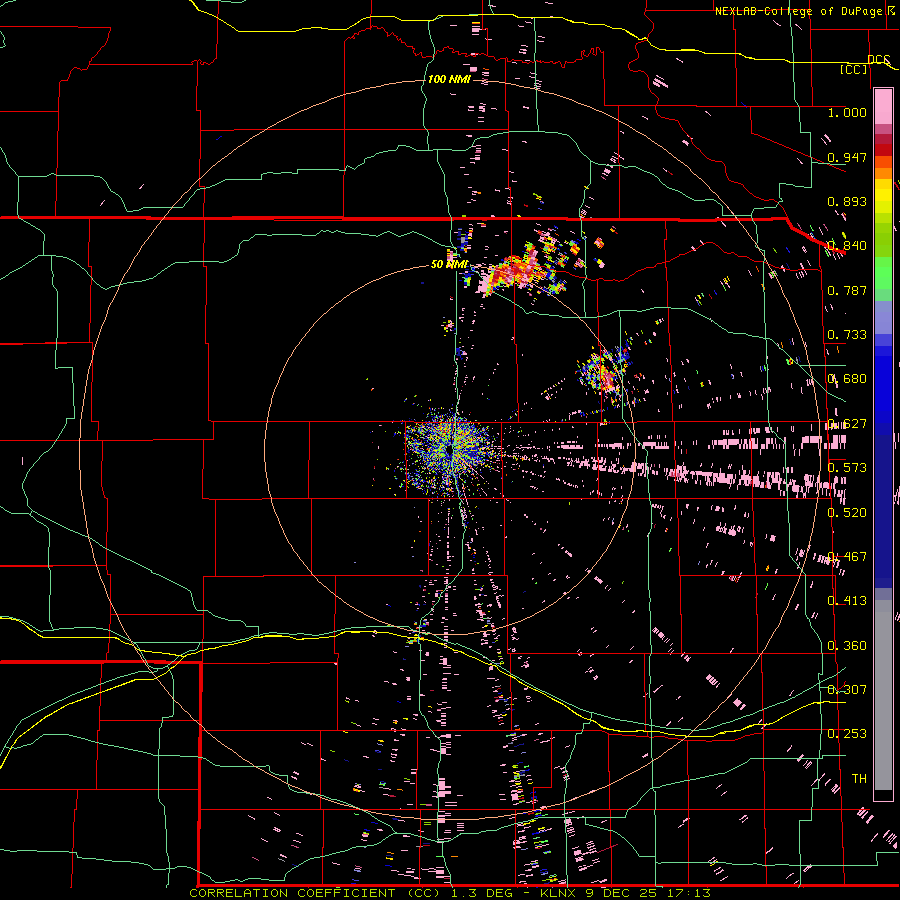This screenshot has width=900, height=900.
Task: Click the "1.000" value on the color scale
Action: tap(847, 112)
